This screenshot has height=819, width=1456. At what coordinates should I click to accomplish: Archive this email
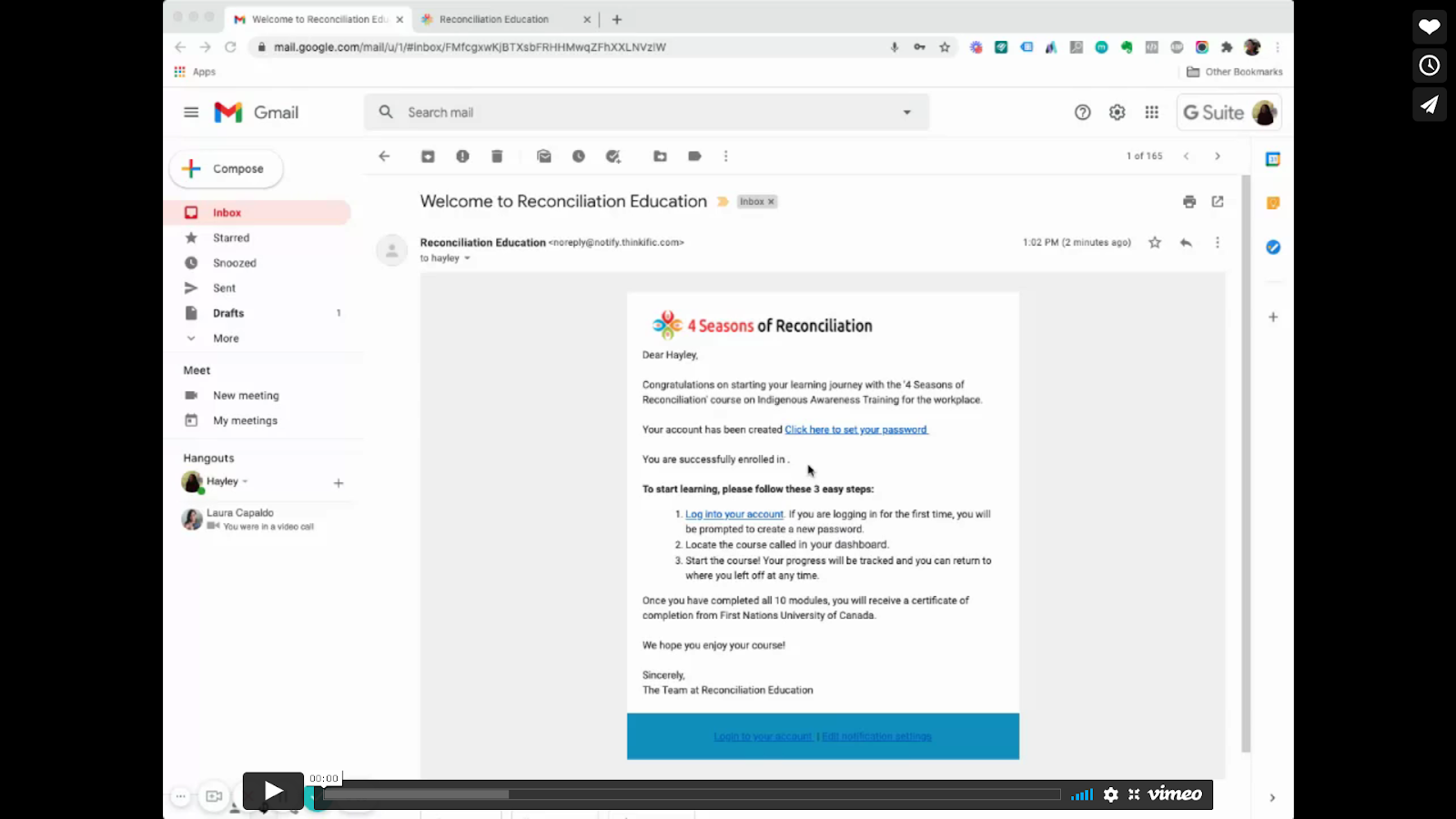coord(428,157)
